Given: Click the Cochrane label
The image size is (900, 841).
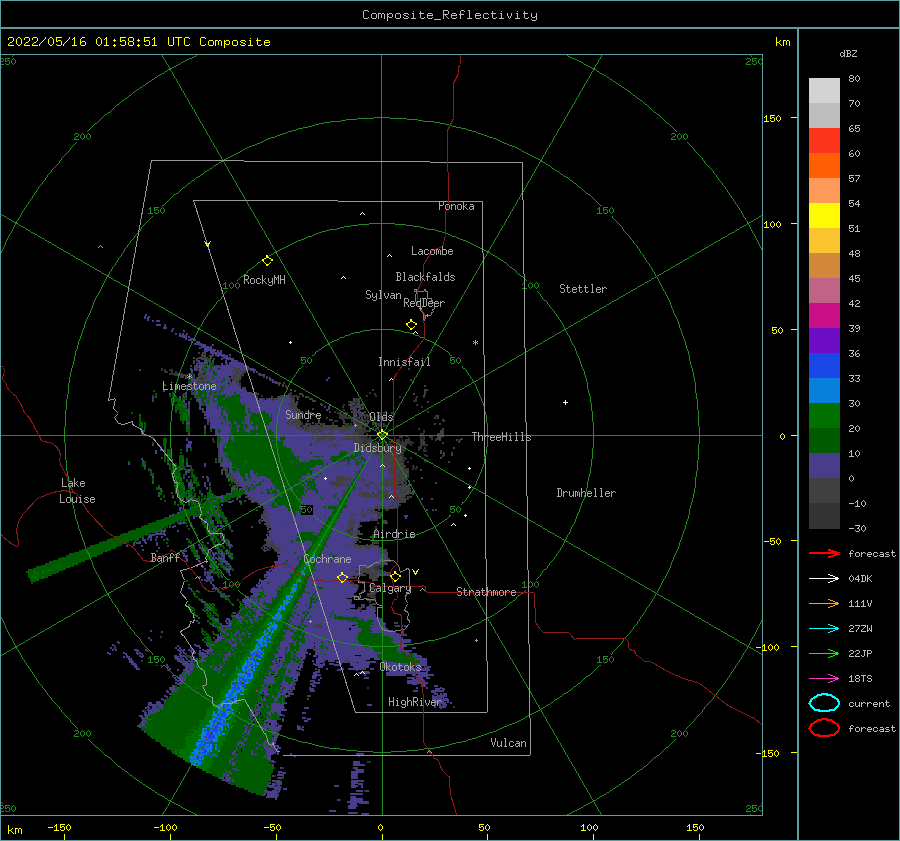Looking at the screenshot, I should pos(327,559).
